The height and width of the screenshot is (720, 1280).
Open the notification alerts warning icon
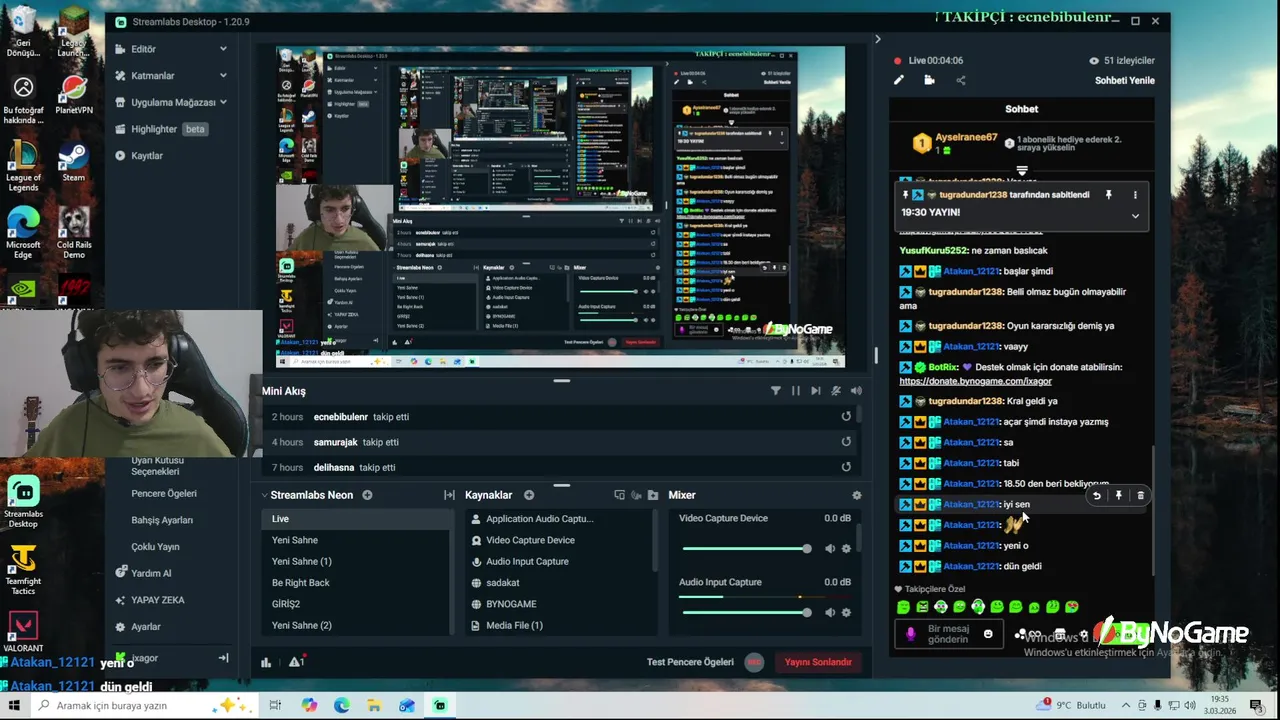296,662
